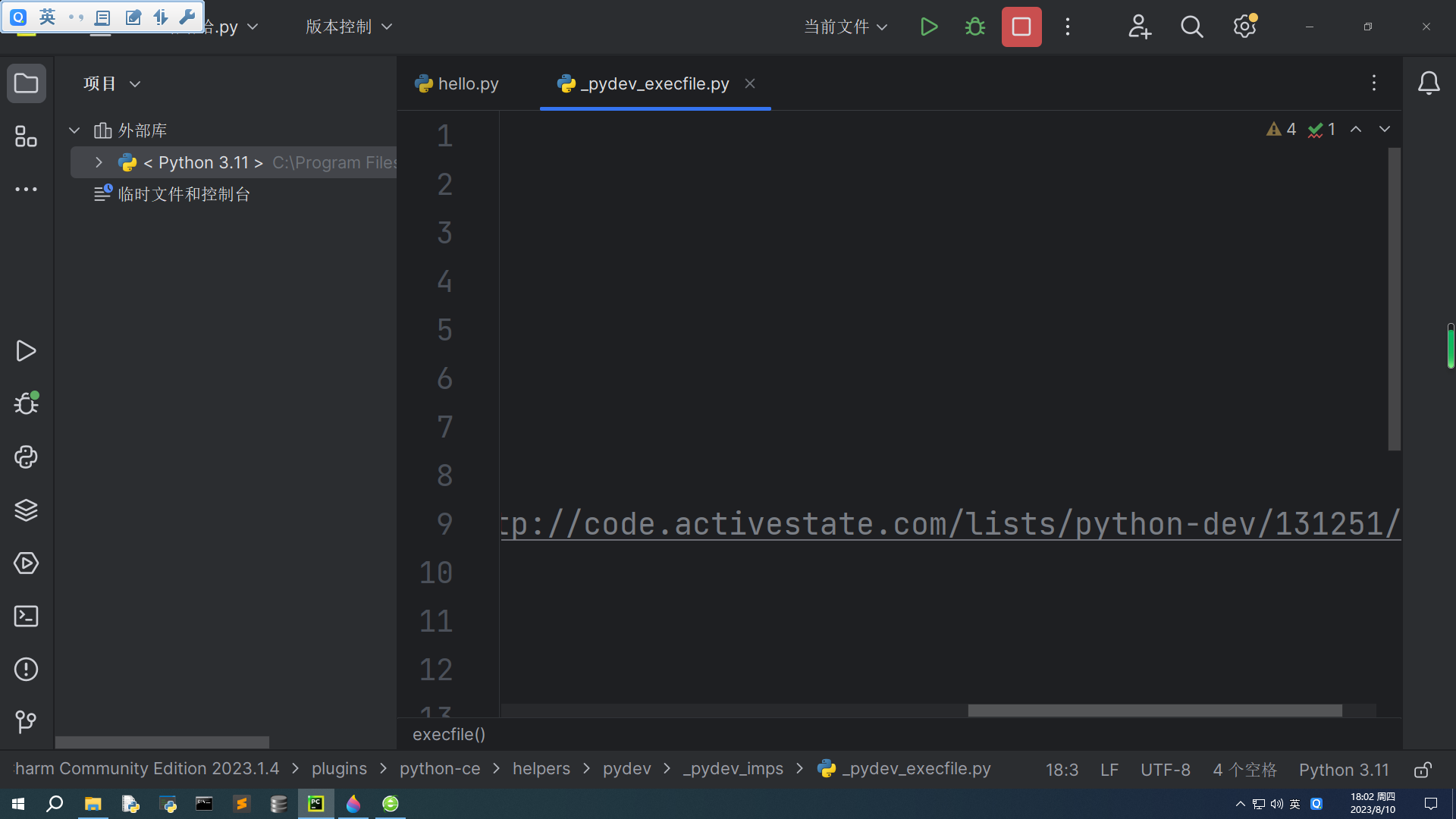
Task: Click the execfile() breadcrumb below the editor
Action: pyautogui.click(x=449, y=734)
